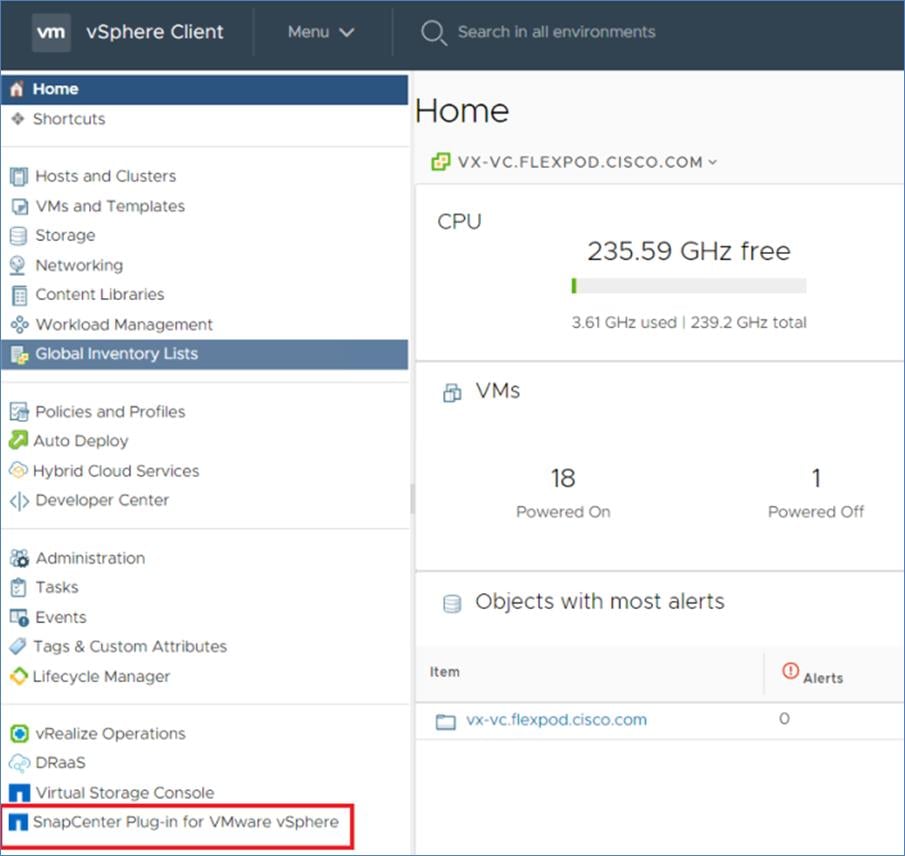Click the Tasks clipboard icon
Screen dimensions: 905x856
pos(18,588)
